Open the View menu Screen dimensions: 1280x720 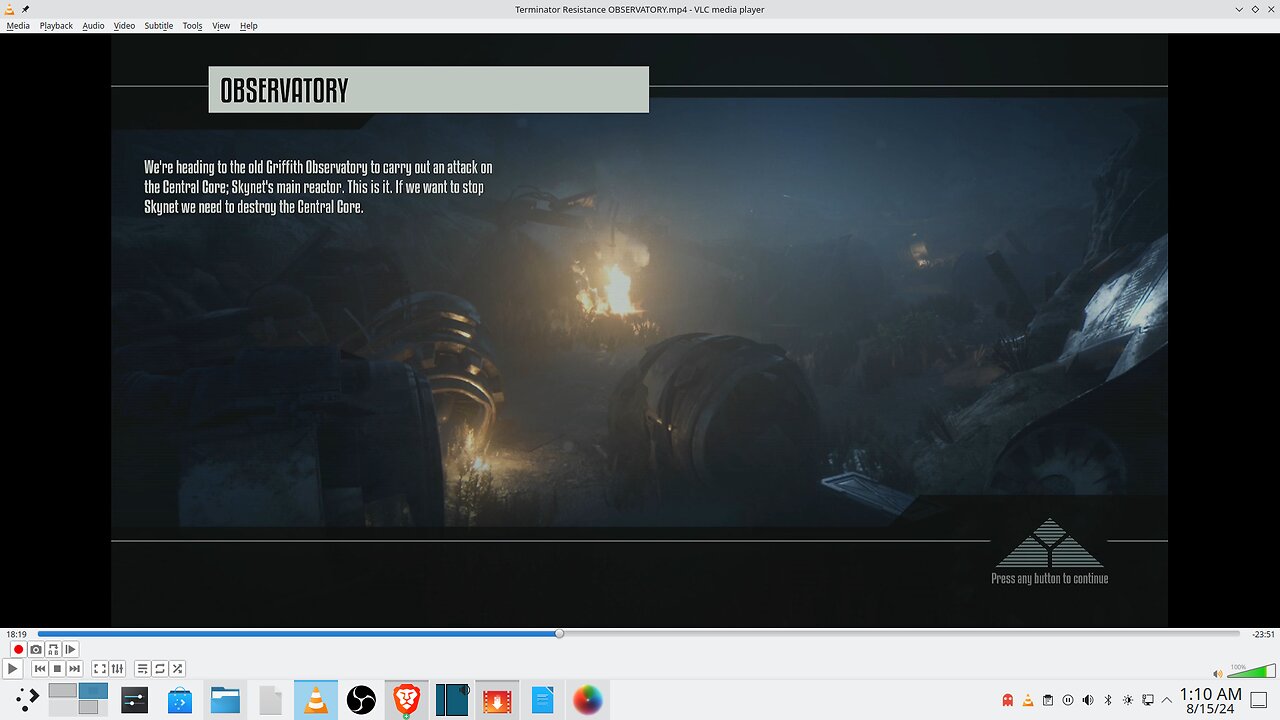[x=221, y=25]
